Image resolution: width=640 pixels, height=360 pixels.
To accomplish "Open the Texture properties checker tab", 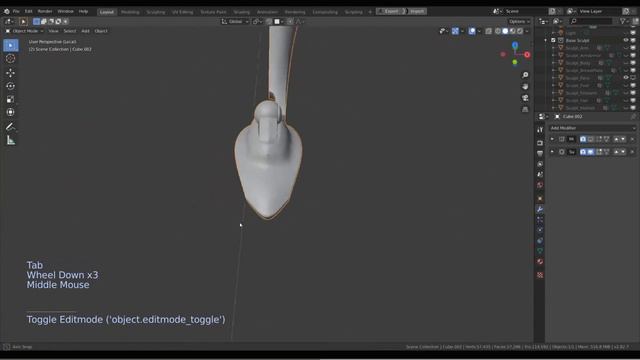I will coord(540,275).
